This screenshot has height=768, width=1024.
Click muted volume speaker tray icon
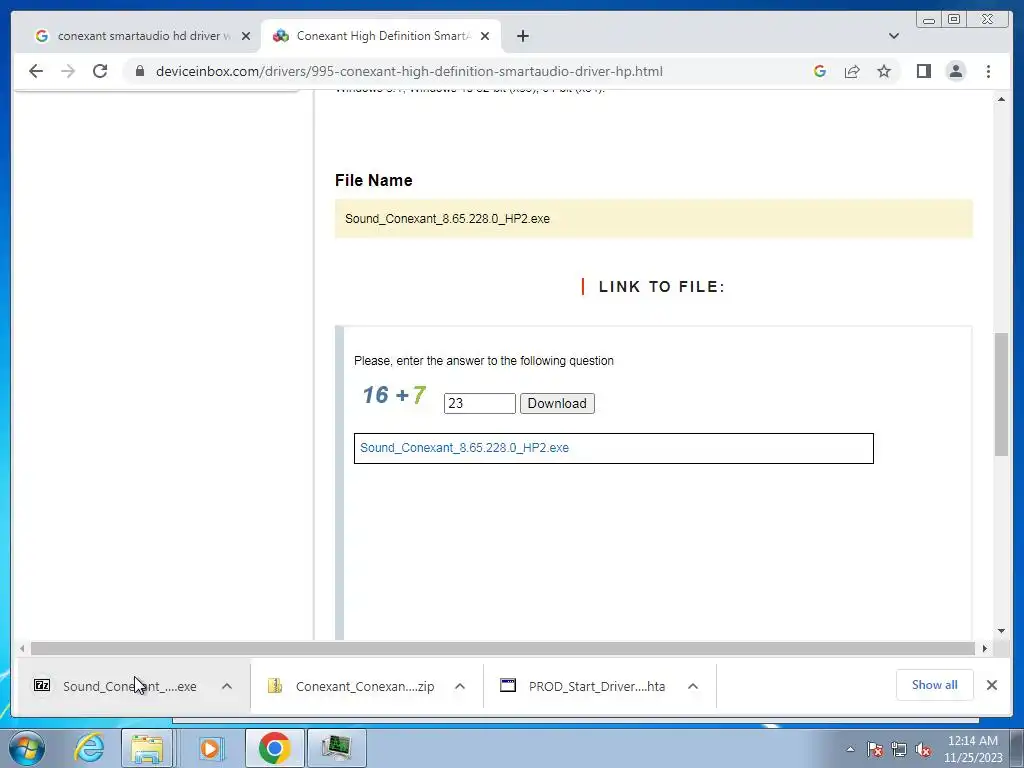point(923,749)
